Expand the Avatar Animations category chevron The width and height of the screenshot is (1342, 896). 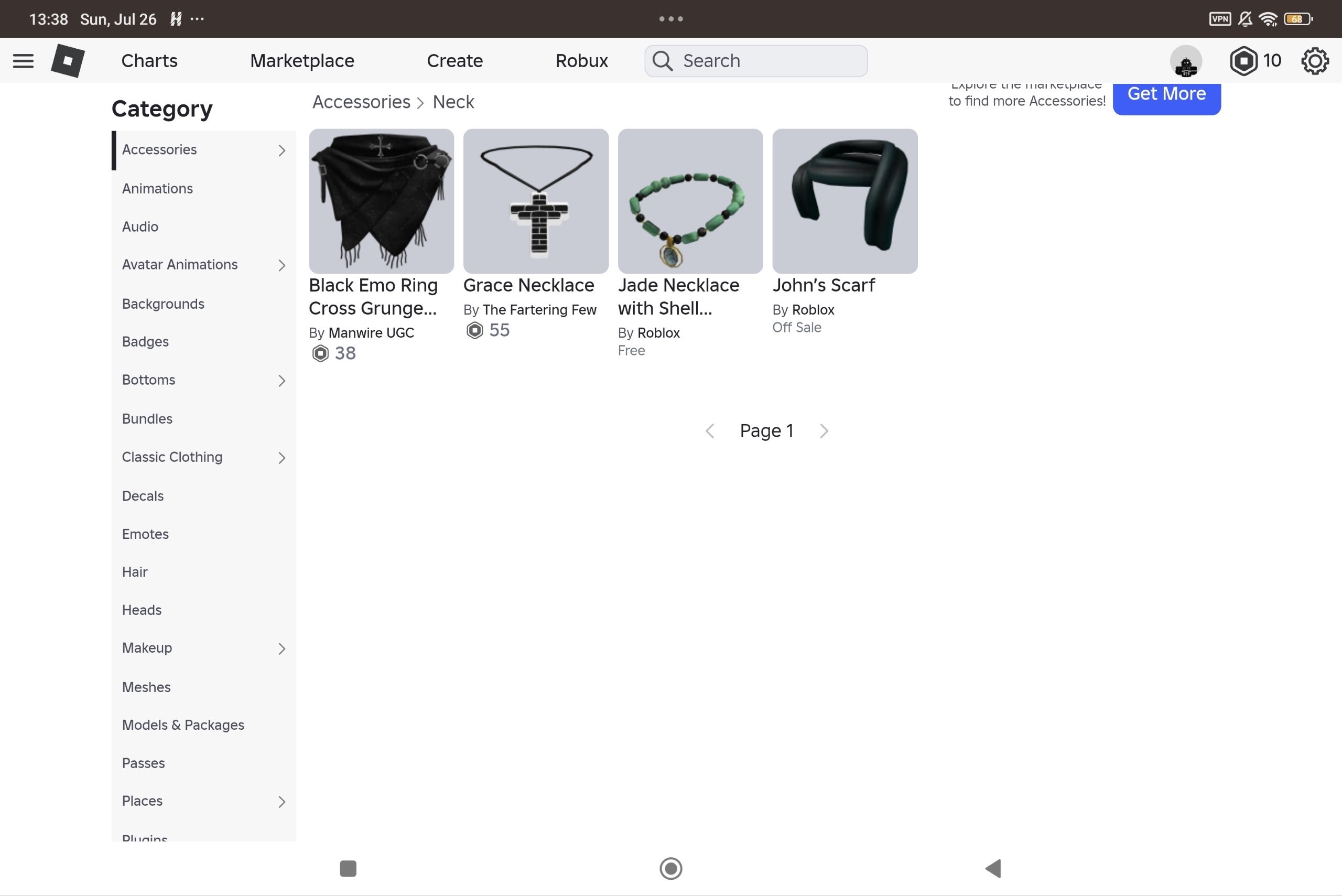tap(282, 265)
